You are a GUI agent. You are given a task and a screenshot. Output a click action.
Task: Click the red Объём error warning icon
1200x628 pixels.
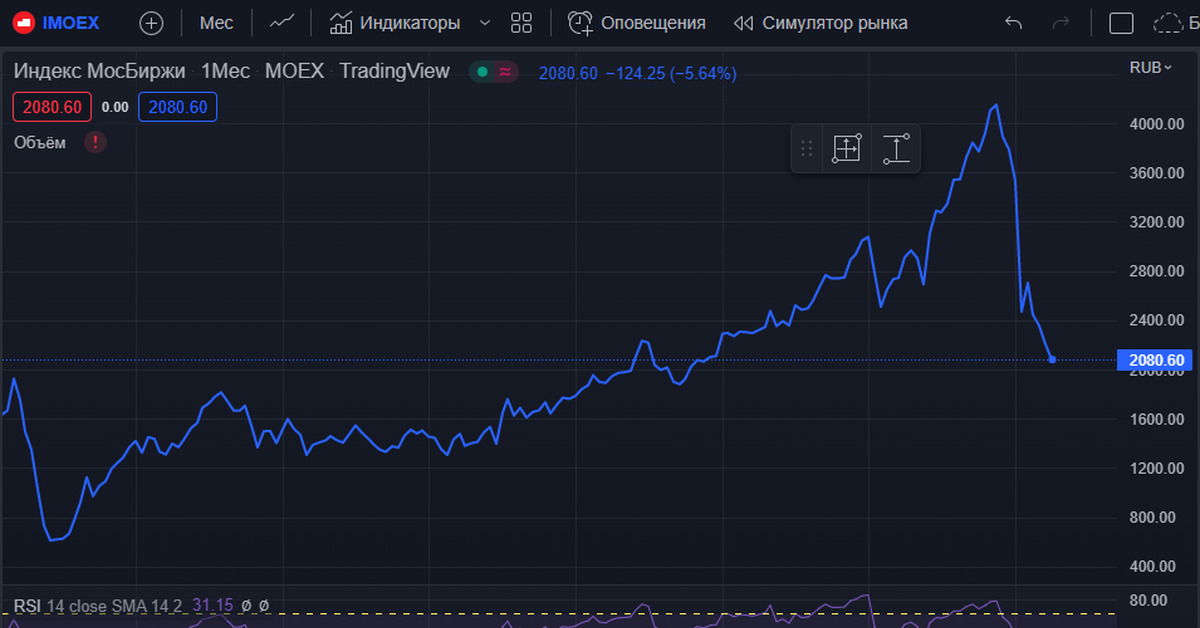click(95, 142)
